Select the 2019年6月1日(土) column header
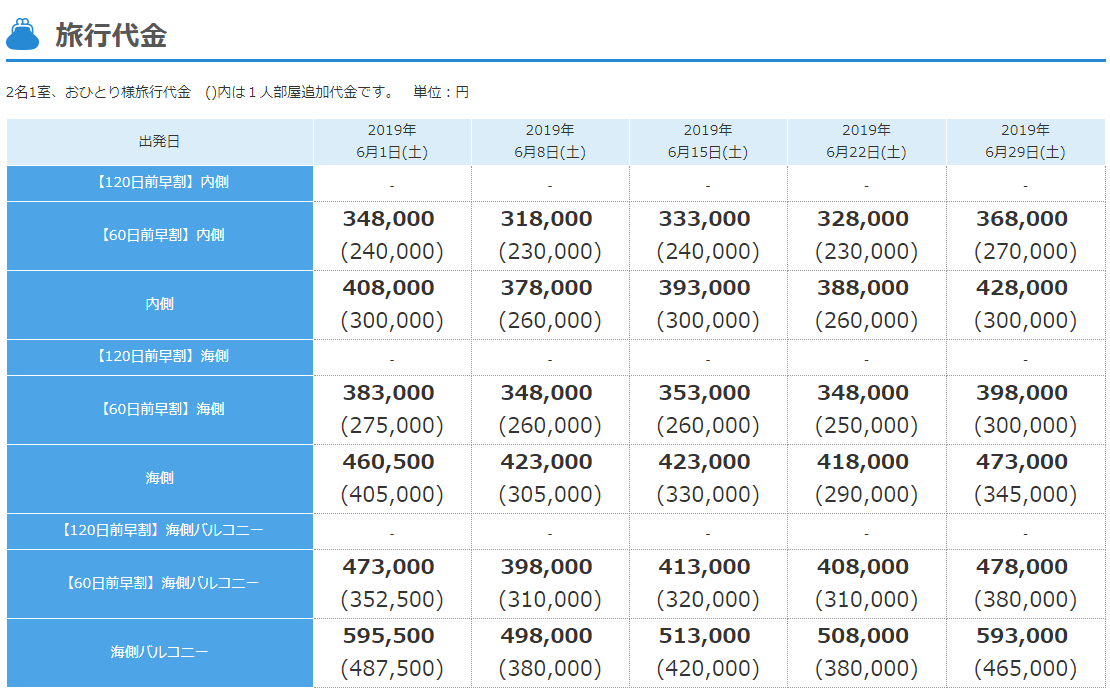The height and width of the screenshot is (693, 1110). tap(392, 142)
